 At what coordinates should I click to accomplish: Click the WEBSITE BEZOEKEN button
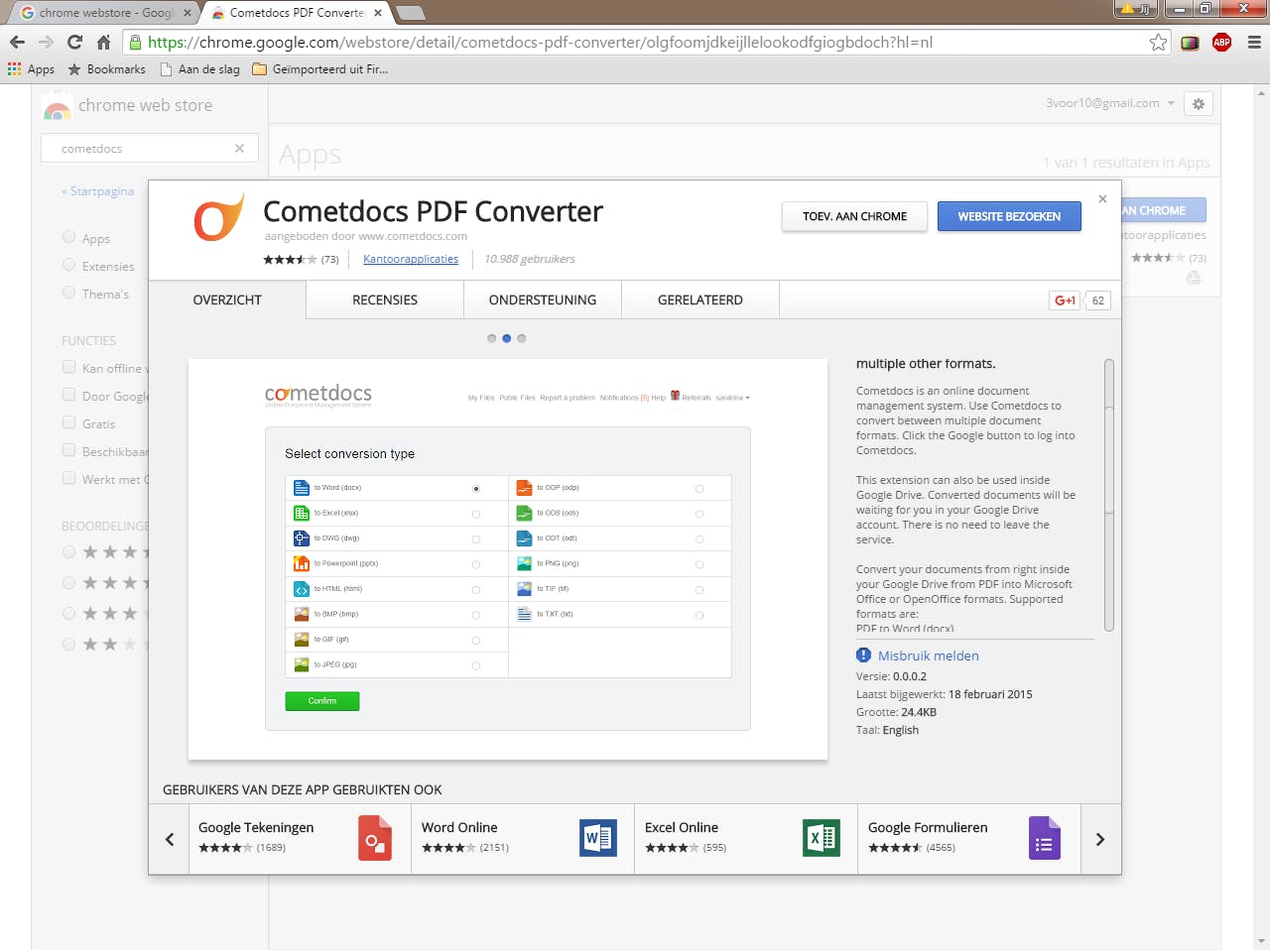point(1009,216)
